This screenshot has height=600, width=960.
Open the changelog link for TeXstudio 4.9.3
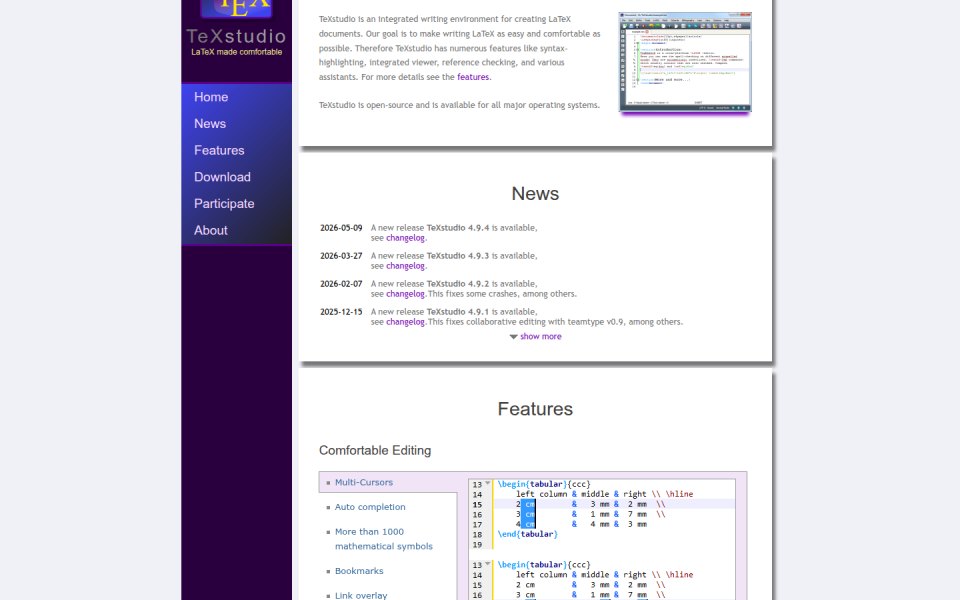(405, 266)
